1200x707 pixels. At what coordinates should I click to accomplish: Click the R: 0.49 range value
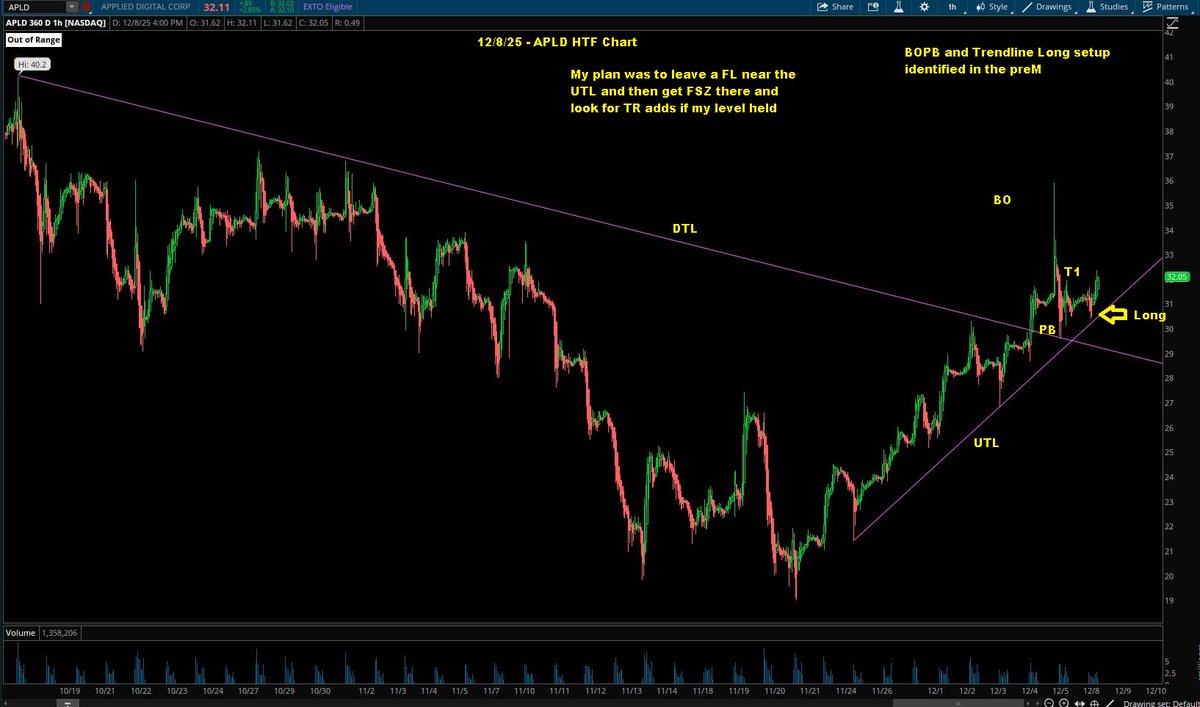(347, 23)
